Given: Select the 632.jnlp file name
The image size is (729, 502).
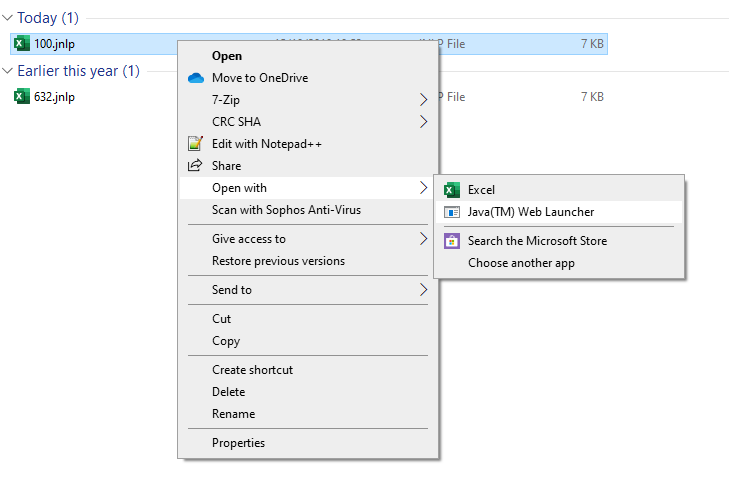Looking at the screenshot, I should click(x=54, y=97).
